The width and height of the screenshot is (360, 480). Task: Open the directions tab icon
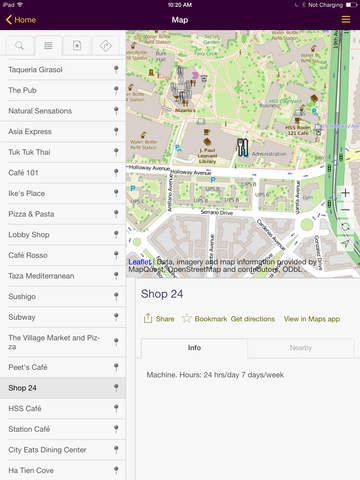click(105, 45)
